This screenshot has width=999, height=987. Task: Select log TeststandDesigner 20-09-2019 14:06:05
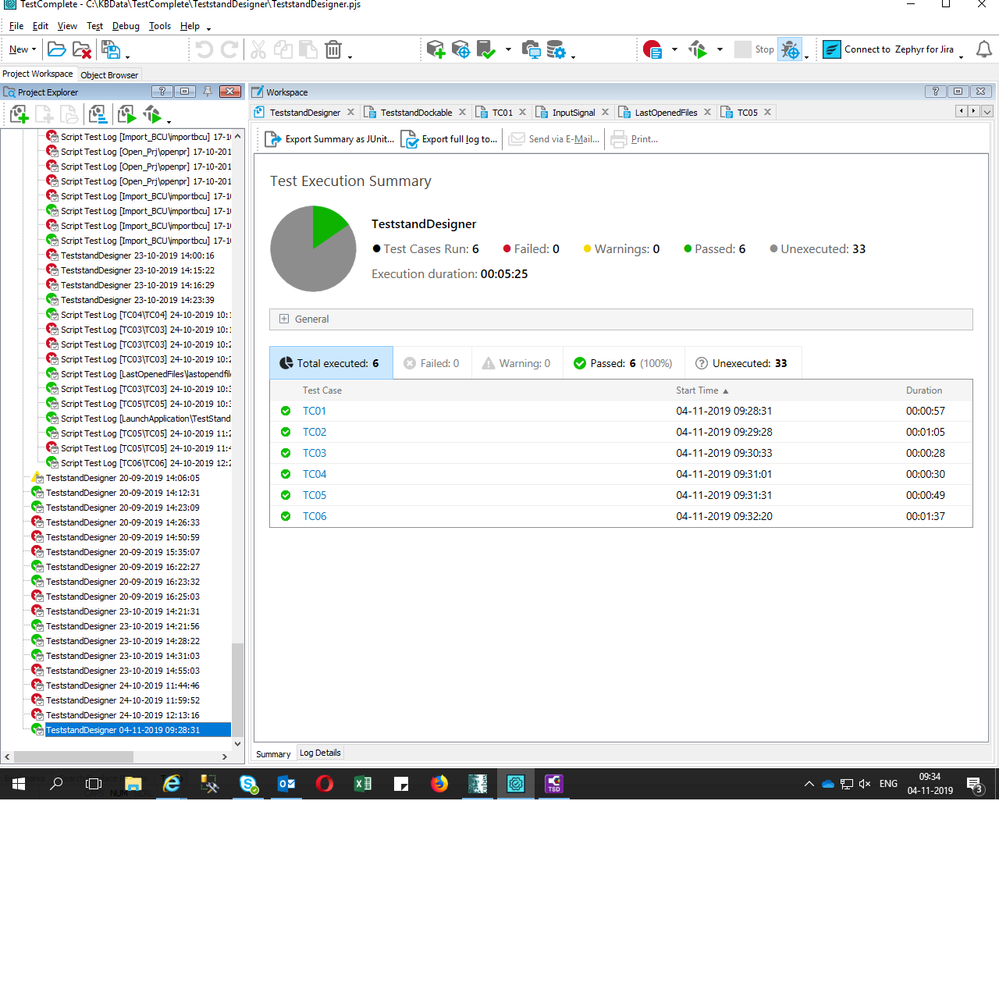pyautogui.click(x=122, y=478)
